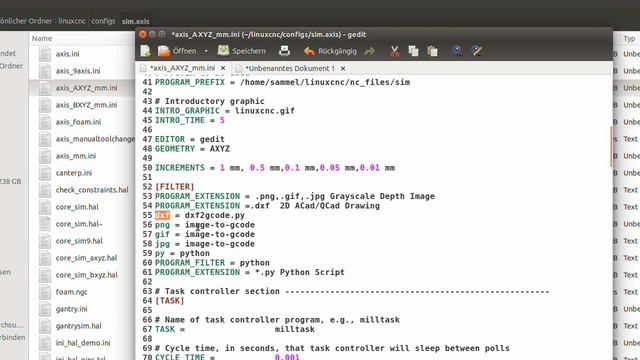Click the PROGRAM_PREFIX line 41
Image resolution: width=640 pixels, height=360 pixels.
(x=282, y=82)
